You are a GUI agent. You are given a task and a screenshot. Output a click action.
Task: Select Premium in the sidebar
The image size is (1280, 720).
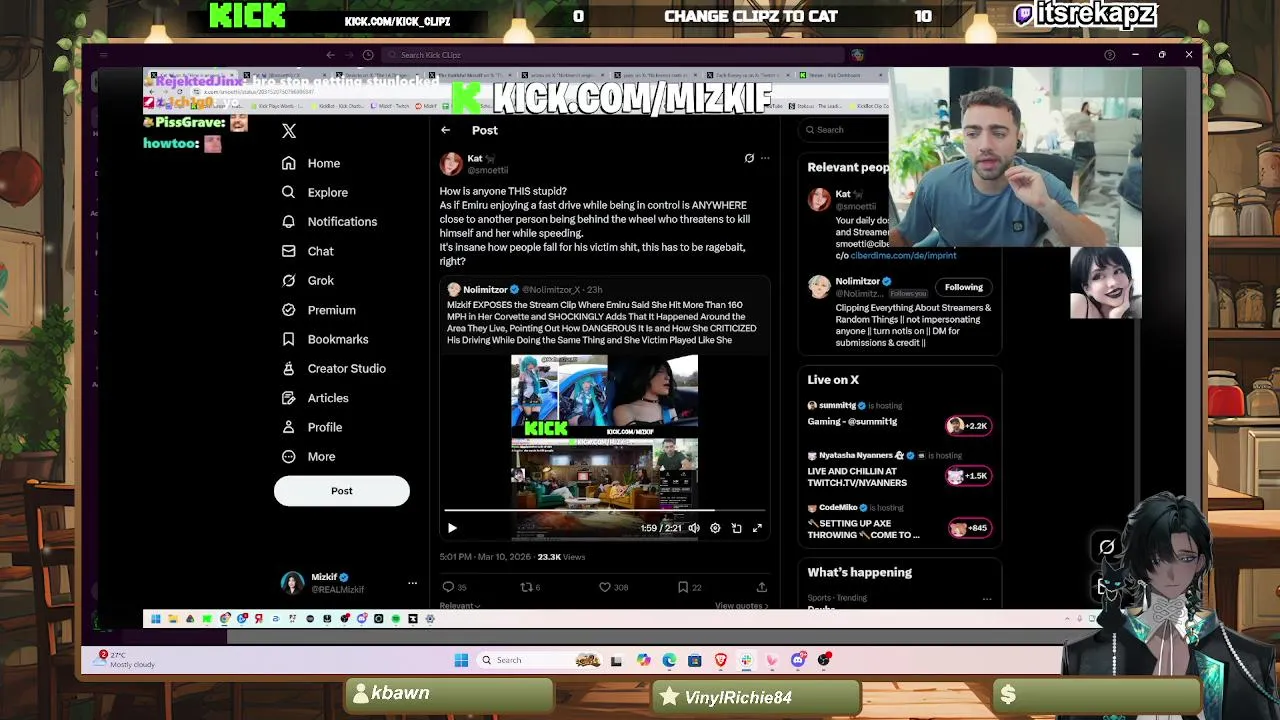click(x=319, y=310)
